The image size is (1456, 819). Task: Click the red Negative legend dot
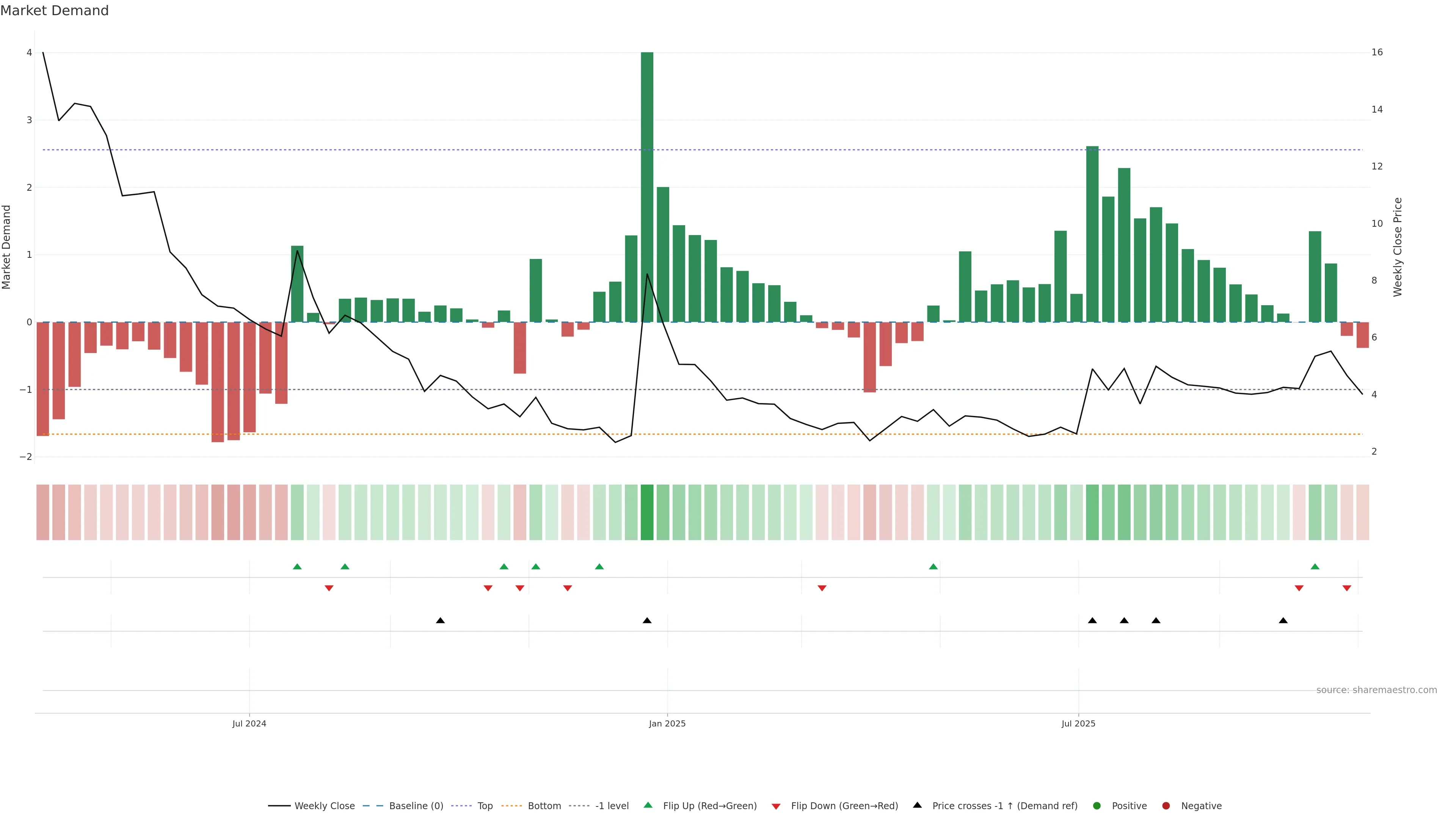[x=1166, y=805]
